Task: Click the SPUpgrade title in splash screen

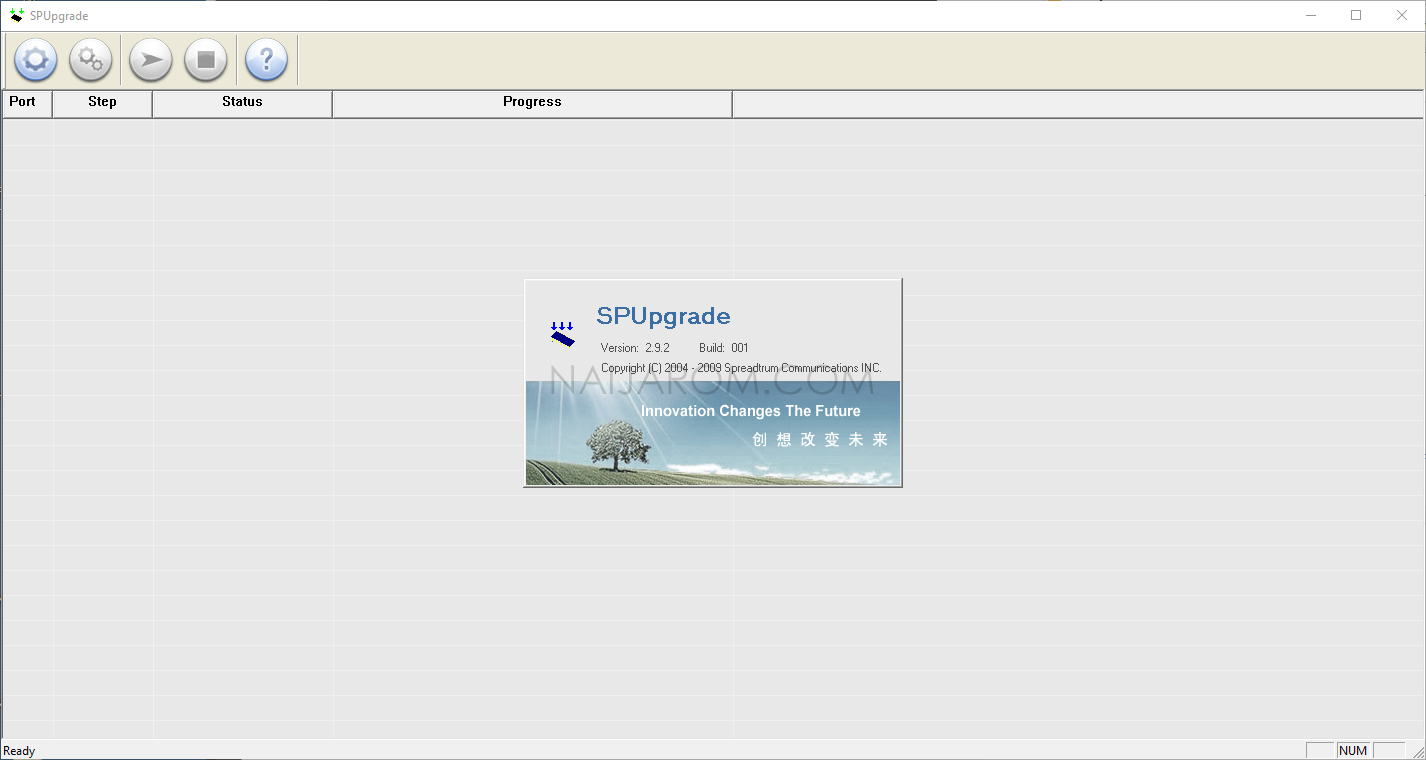Action: 663,316
